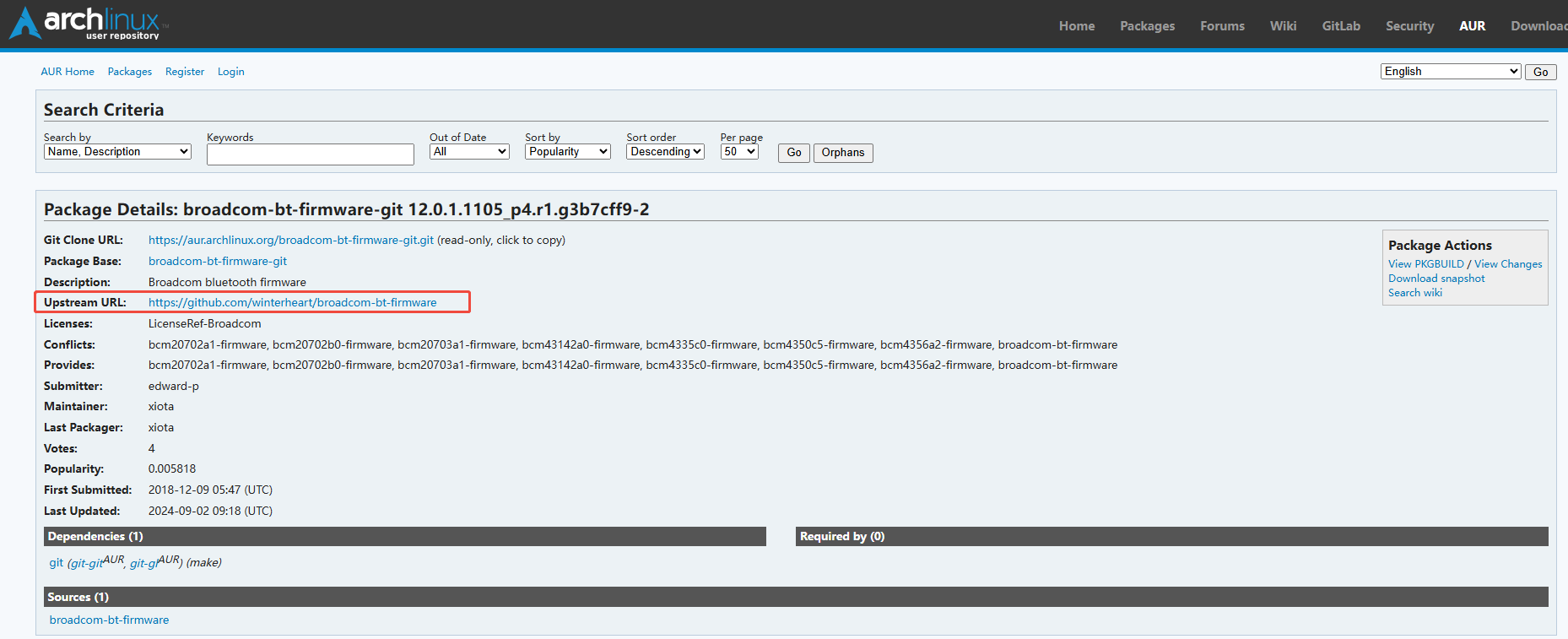Click the Register link
This screenshot has width=1568, height=639.
point(185,72)
